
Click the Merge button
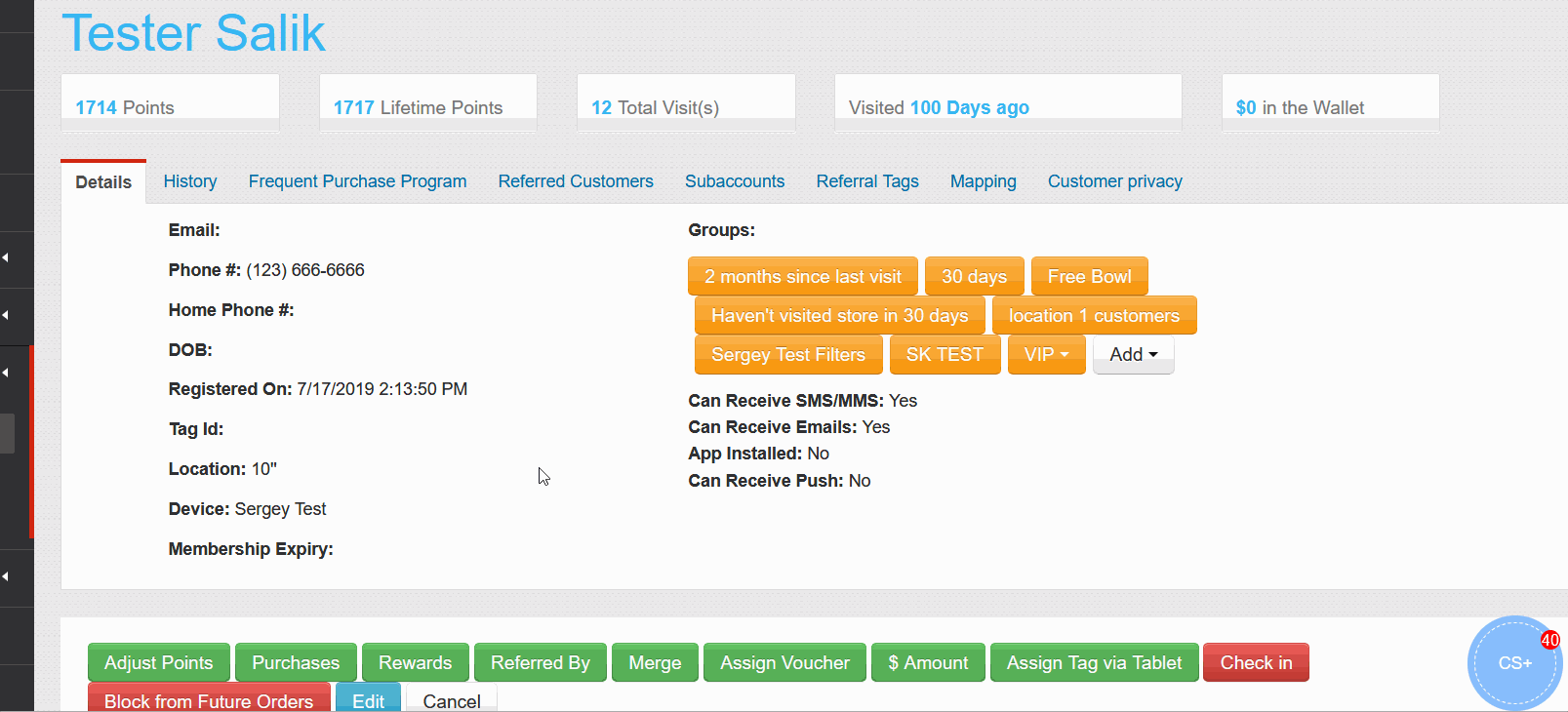click(655, 663)
